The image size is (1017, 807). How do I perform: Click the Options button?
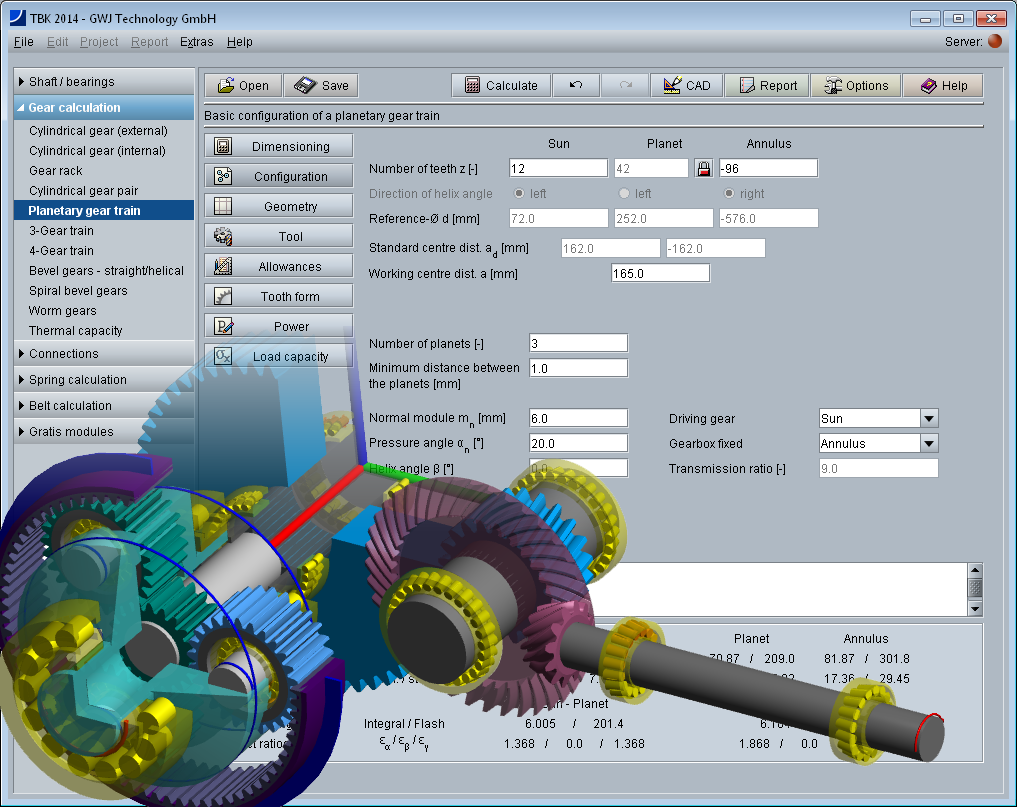[x=855, y=86]
